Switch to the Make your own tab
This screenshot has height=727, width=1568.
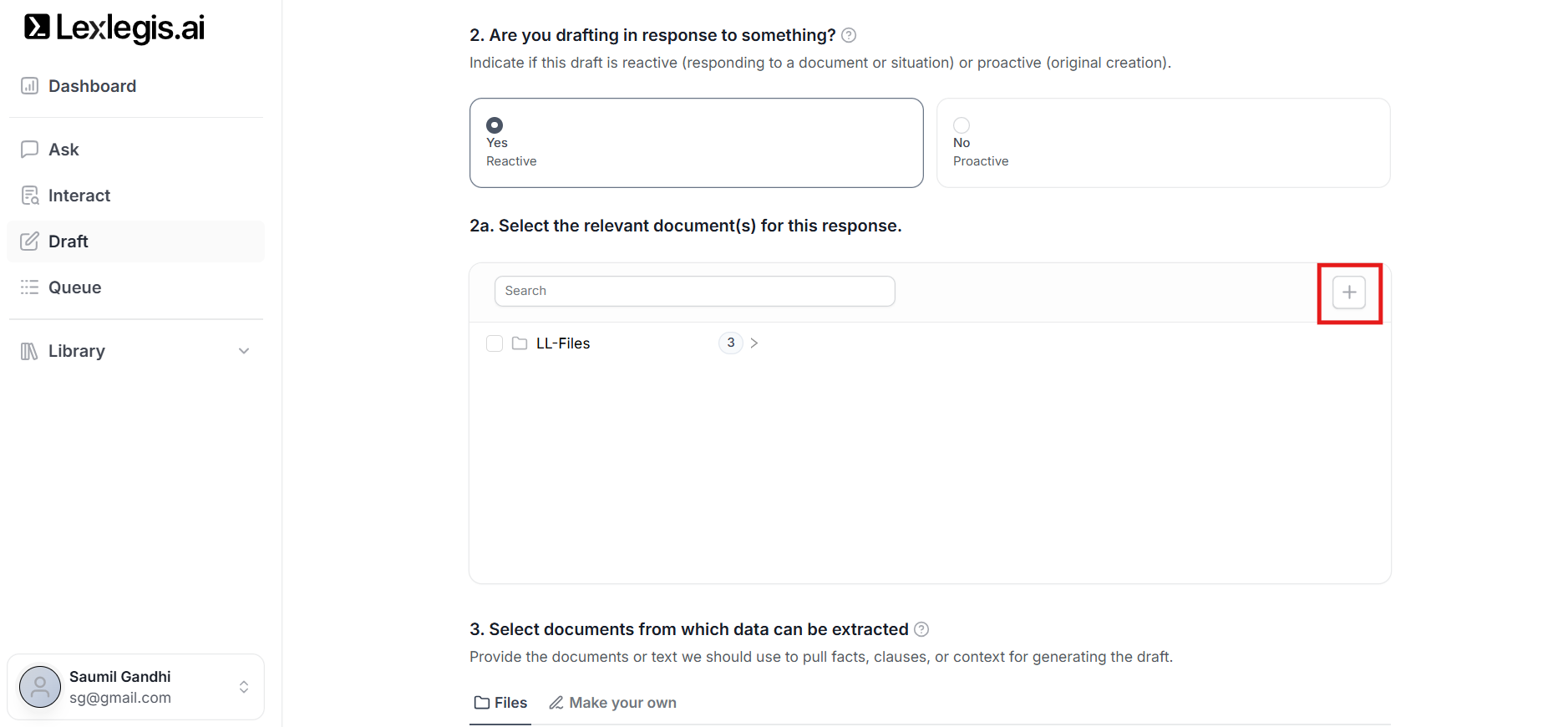(612, 703)
